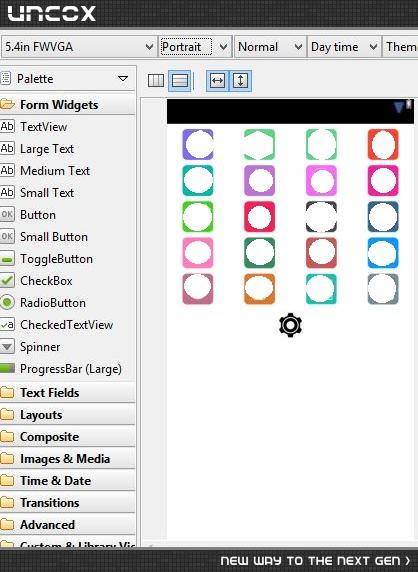Click the black title bar of the device preview
The width and height of the screenshot is (418, 572).
pos(290,111)
